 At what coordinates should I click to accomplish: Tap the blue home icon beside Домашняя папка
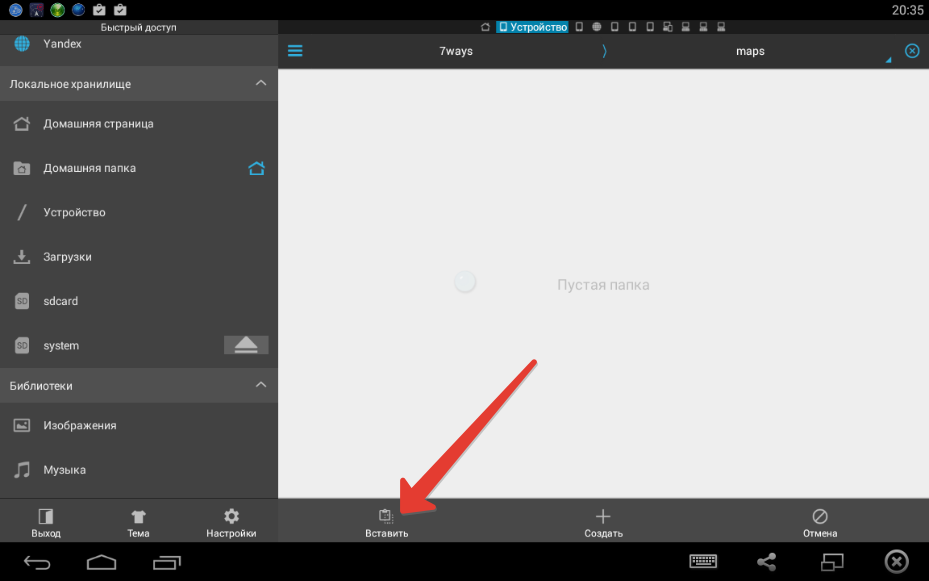click(x=256, y=168)
